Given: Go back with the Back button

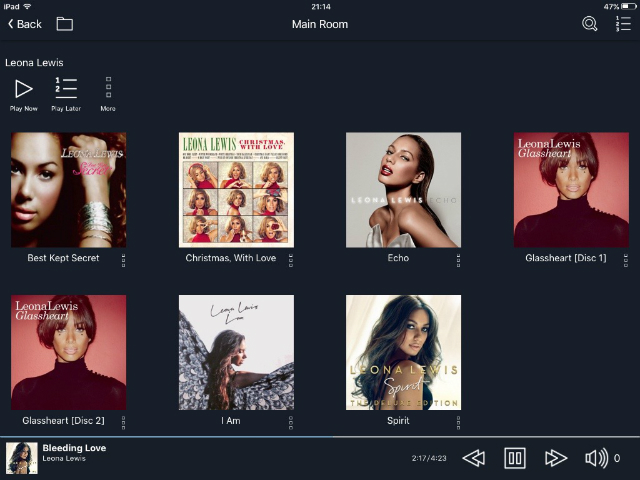Looking at the screenshot, I should point(24,24).
